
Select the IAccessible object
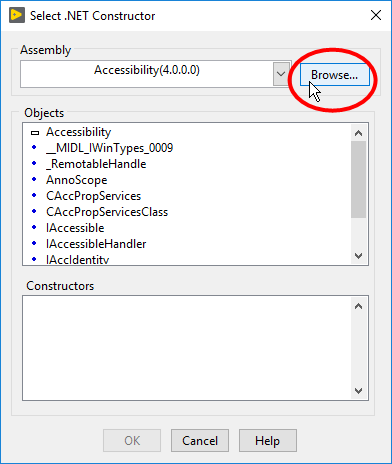pos(75,228)
